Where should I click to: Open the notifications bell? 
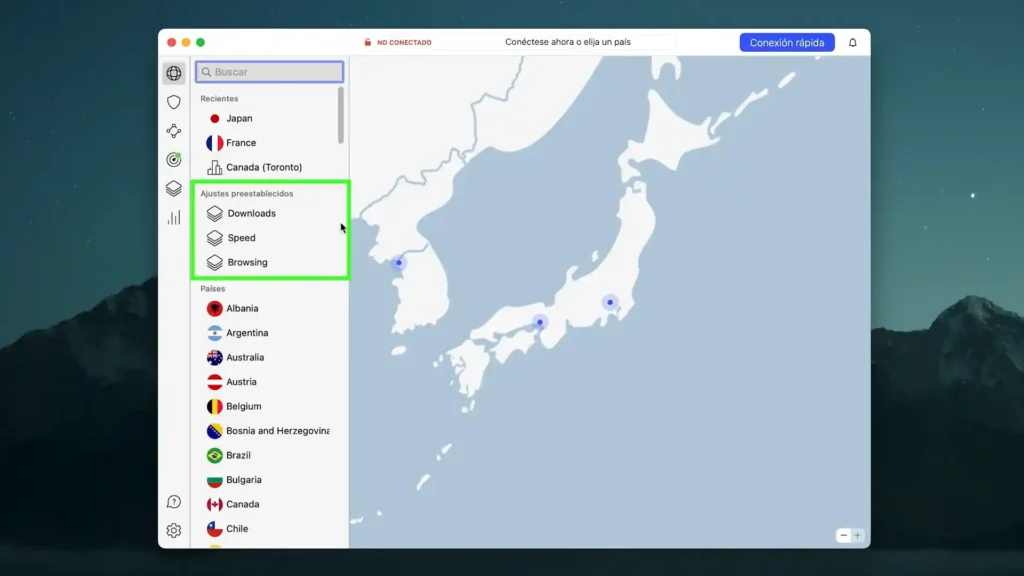[x=853, y=41]
